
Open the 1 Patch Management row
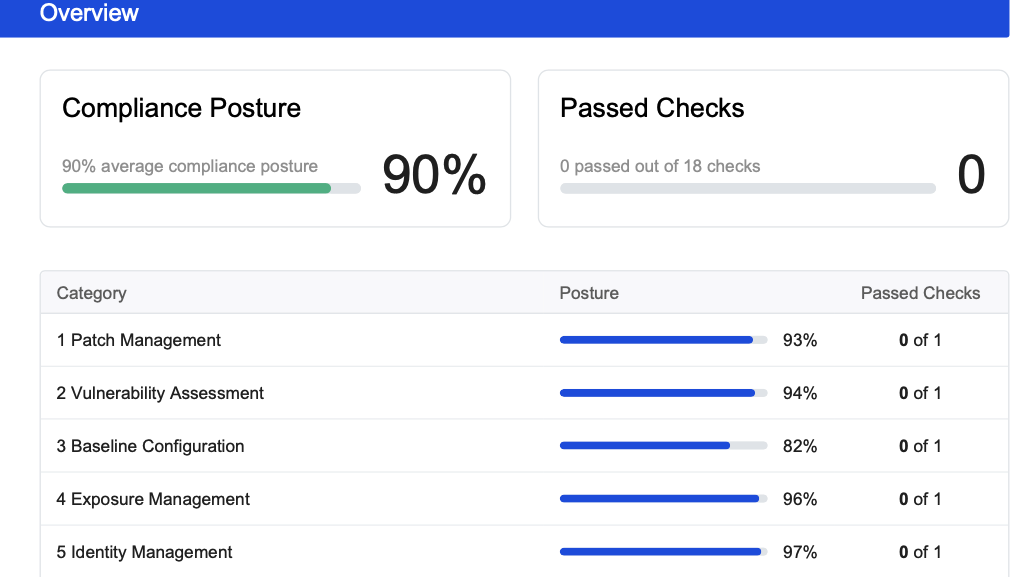click(524, 340)
